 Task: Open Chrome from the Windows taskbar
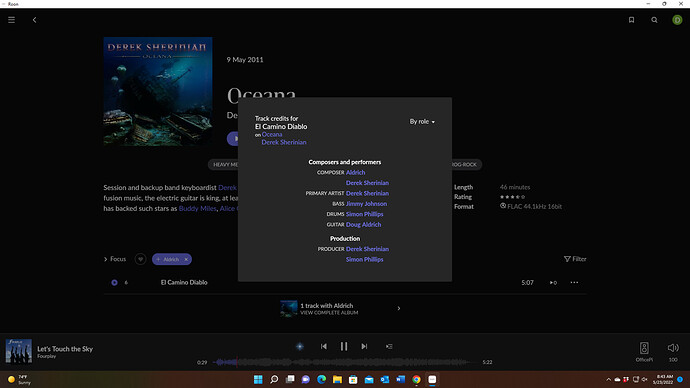[416, 379]
